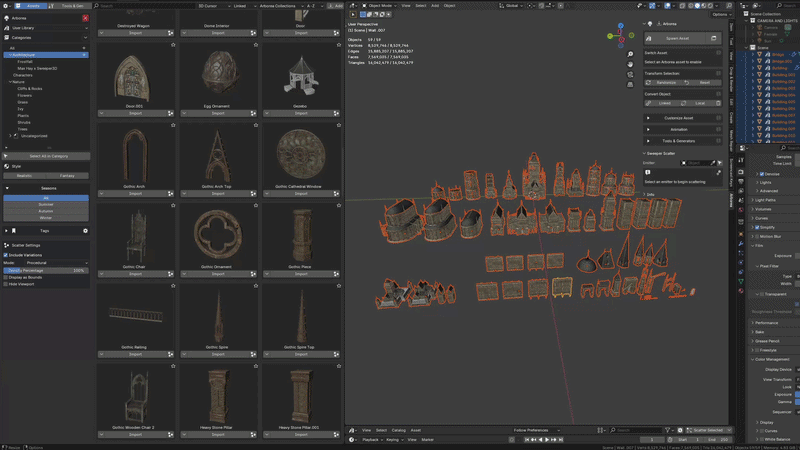Open the viewport Select menu
The height and width of the screenshot is (450, 800).
tap(420, 6)
